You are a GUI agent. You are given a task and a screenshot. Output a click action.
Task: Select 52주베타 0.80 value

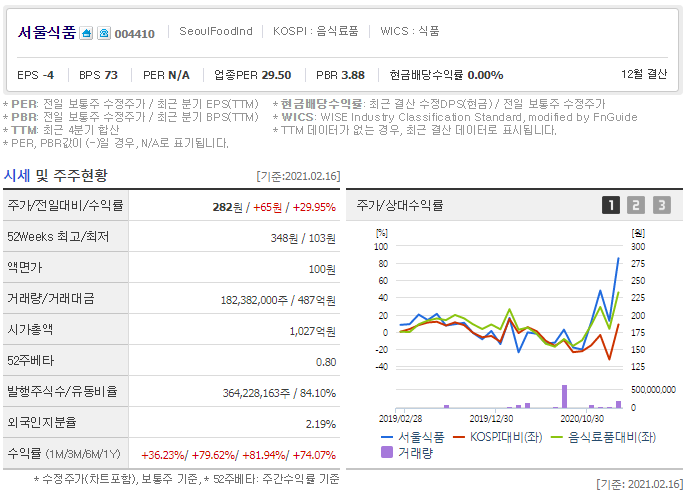[326, 362]
